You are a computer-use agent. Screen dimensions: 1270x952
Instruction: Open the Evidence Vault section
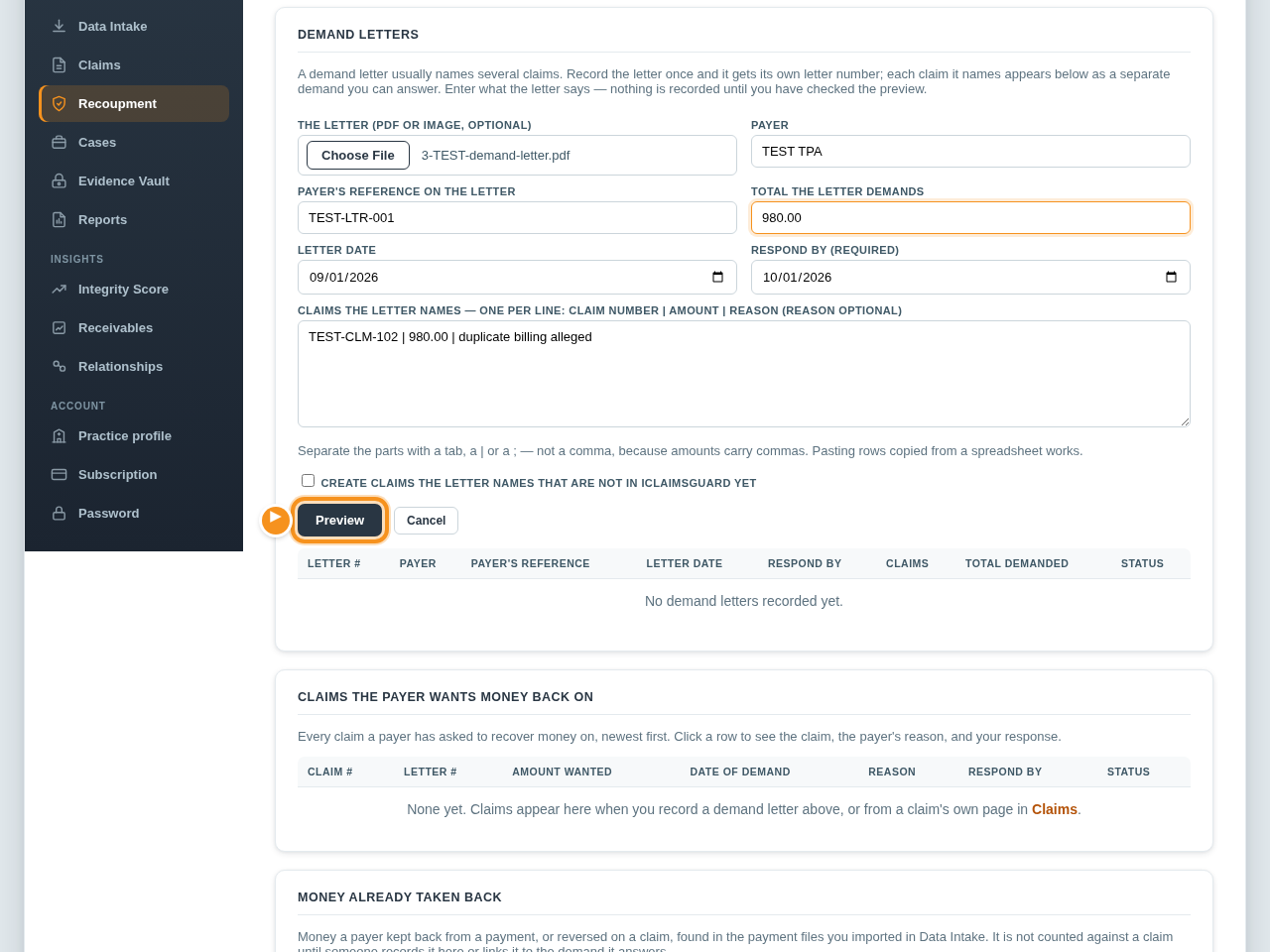coord(134,180)
